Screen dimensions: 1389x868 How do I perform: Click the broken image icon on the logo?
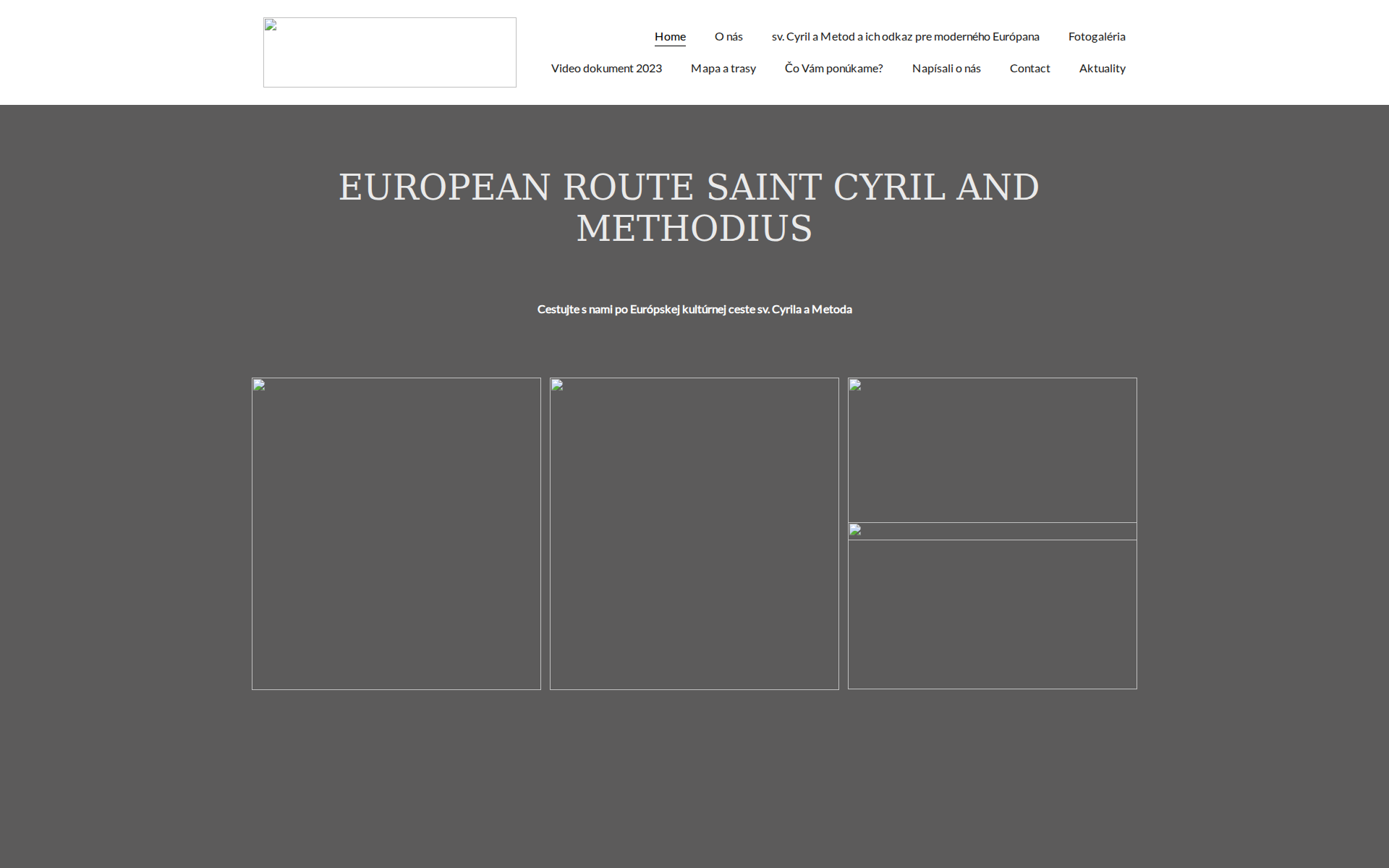271,25
